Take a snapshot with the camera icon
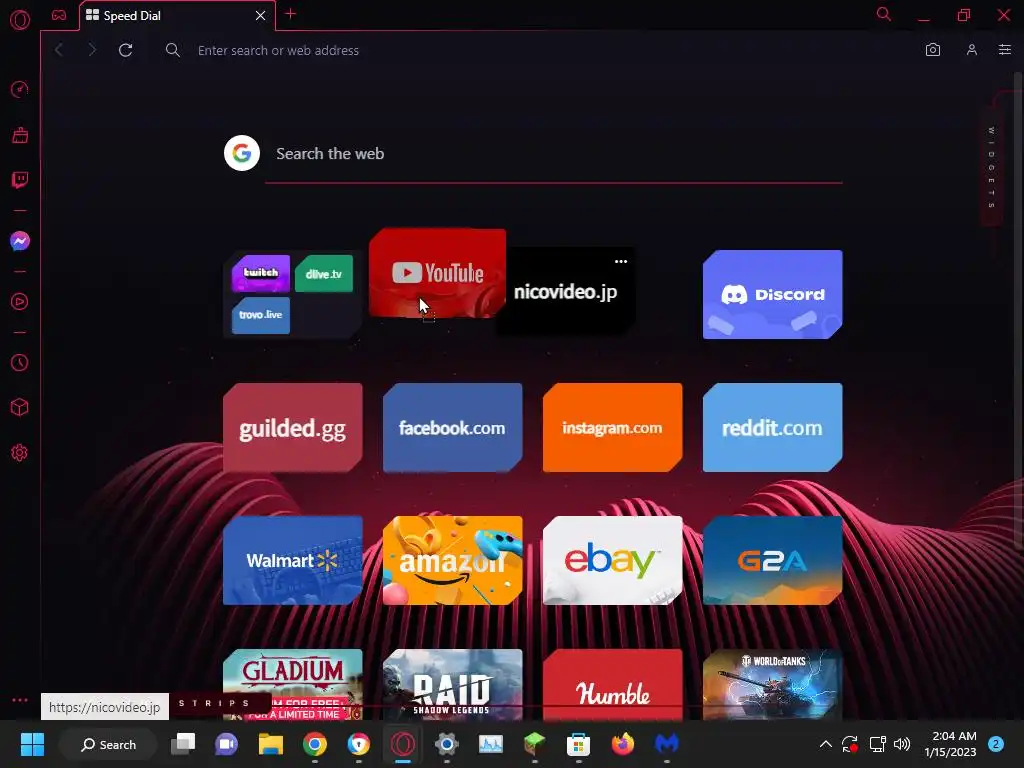Image resolution: width=1024 pixels, height=768 pixels. (933, 50)
